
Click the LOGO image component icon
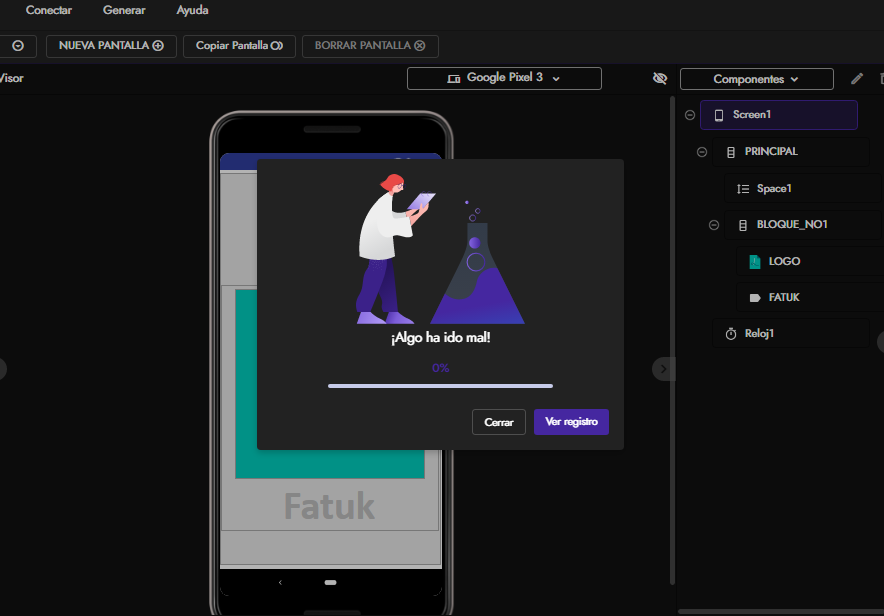tap(755, 262)
